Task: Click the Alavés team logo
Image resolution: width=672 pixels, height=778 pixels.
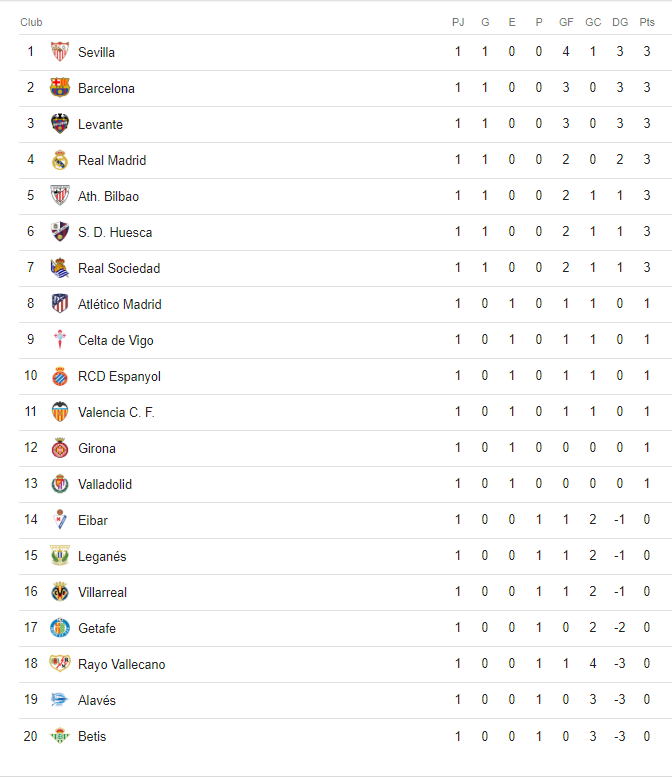Action: coord(60,700)
